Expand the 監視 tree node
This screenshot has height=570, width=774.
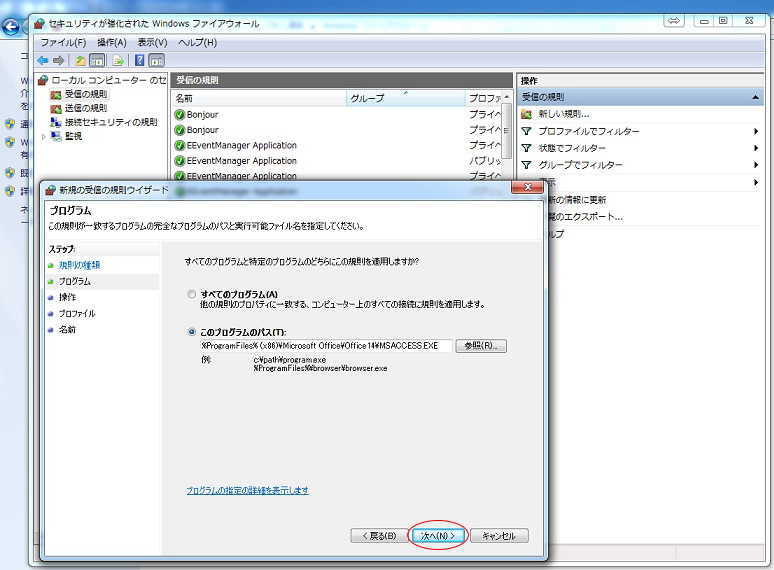pyautogui.click(x=44, y=136)
